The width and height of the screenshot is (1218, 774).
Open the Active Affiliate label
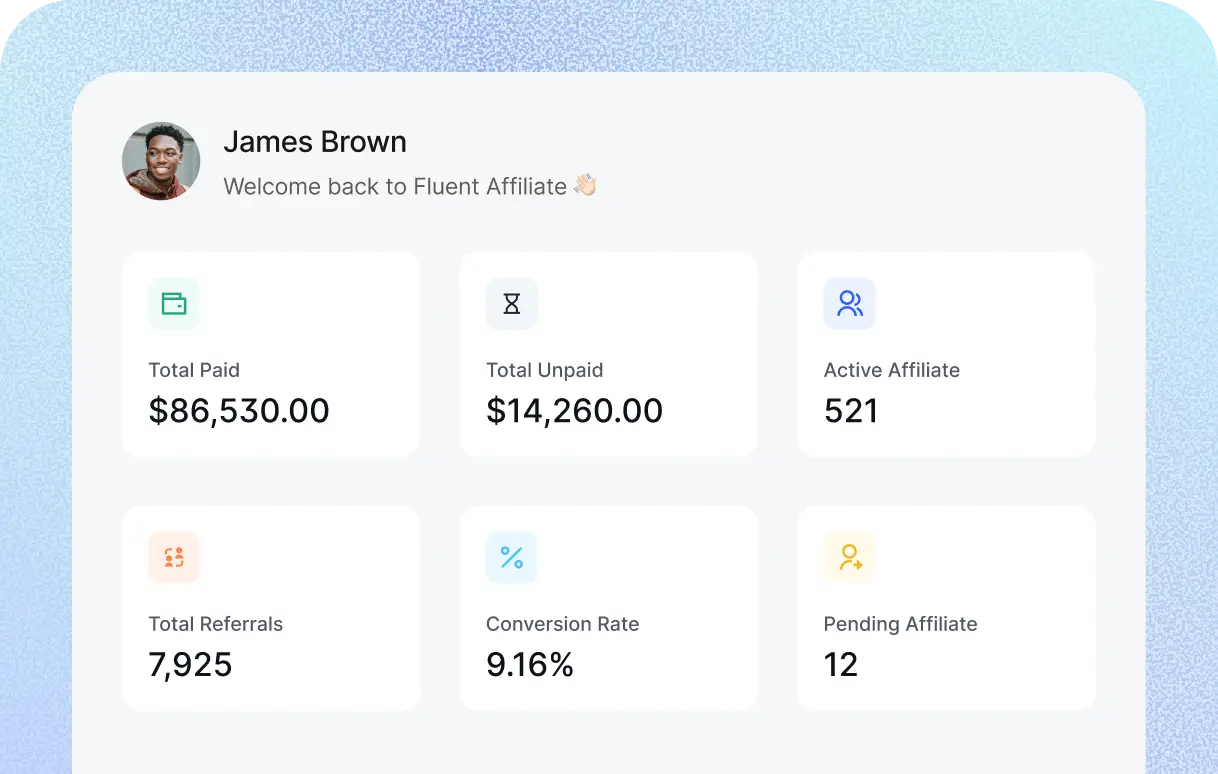891,370
